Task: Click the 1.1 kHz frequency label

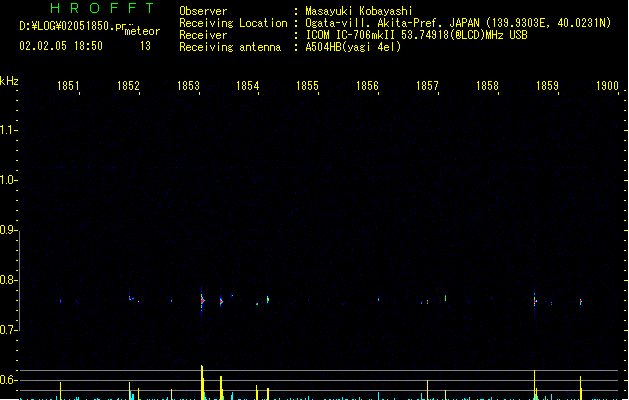Action: [x=7, y=130]
